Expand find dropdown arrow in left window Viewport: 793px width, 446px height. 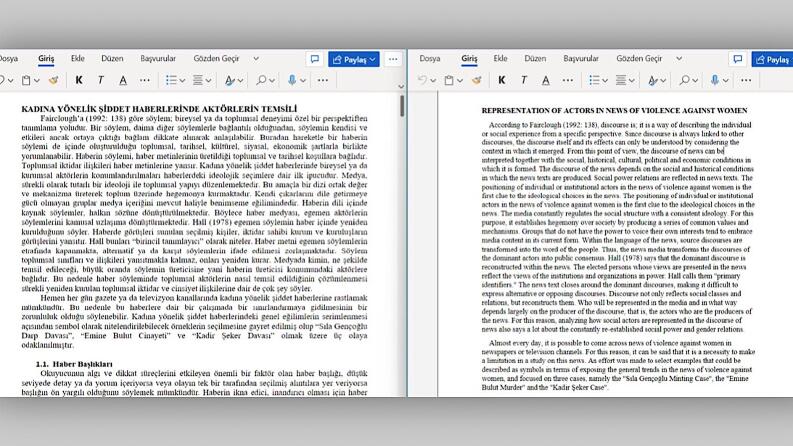pos(272,80)
